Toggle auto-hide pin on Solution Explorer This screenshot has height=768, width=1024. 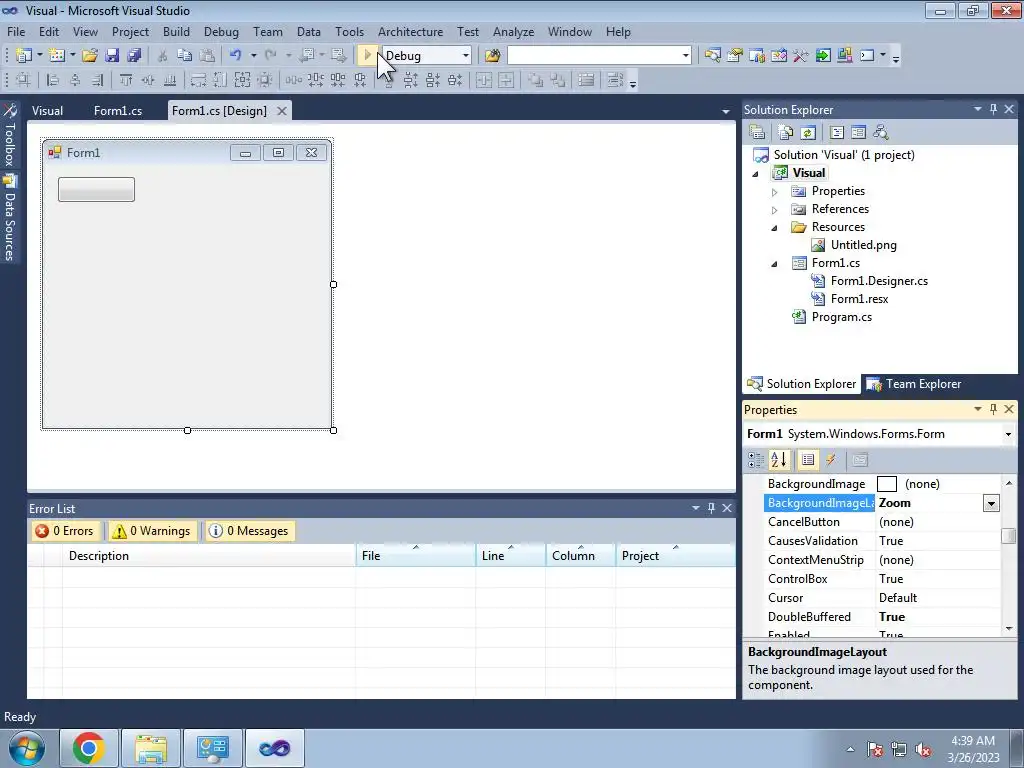[x=993, y=109]
